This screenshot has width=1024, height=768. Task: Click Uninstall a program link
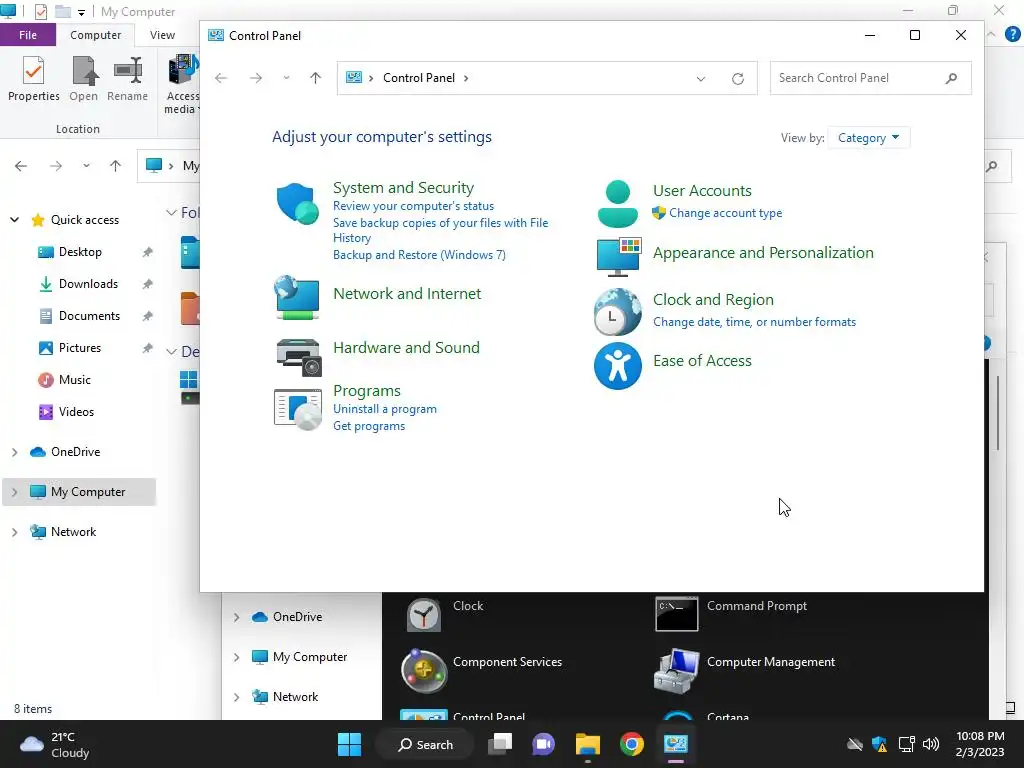385,409
